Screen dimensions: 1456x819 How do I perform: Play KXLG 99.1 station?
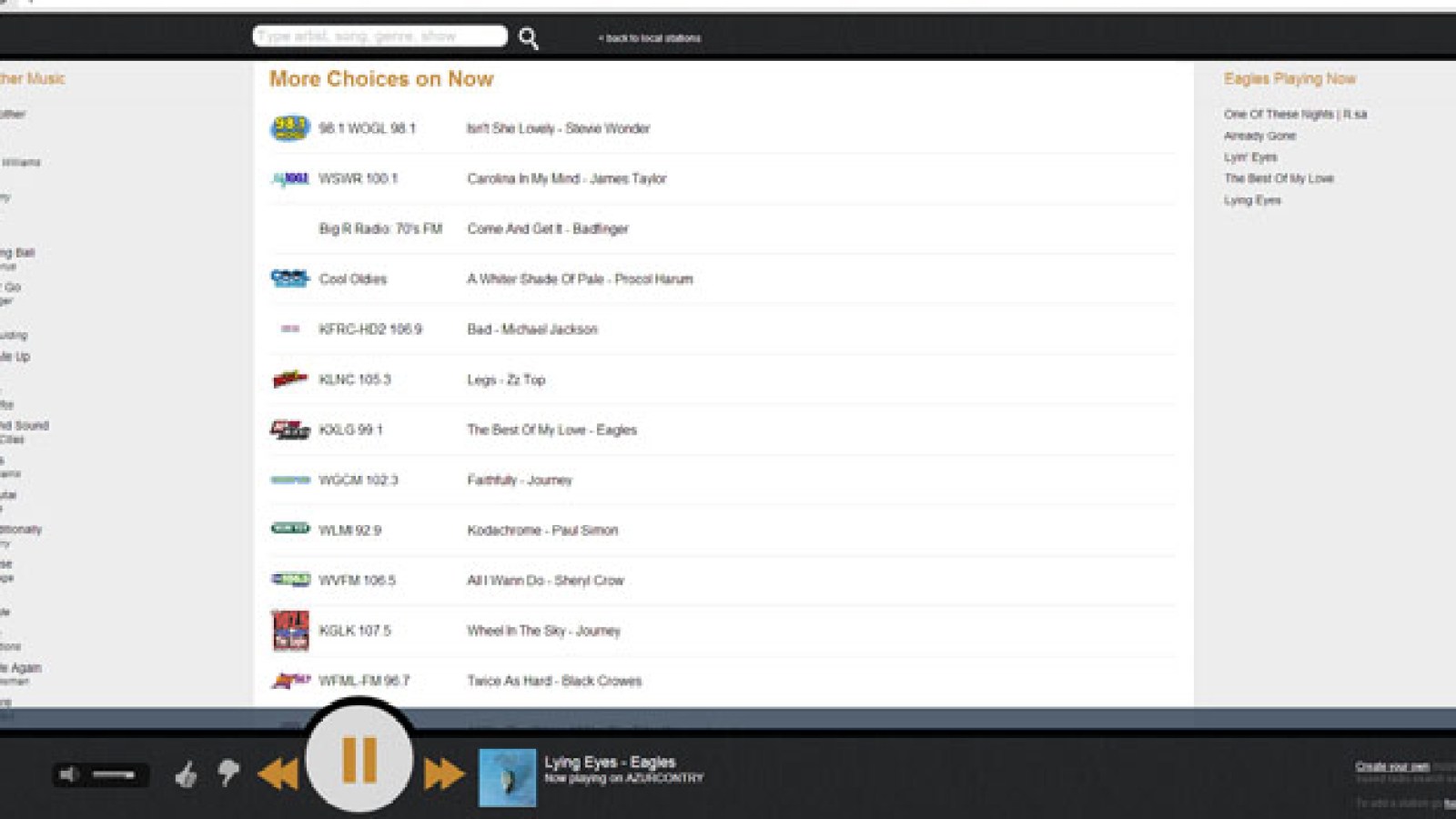point(350,430)
